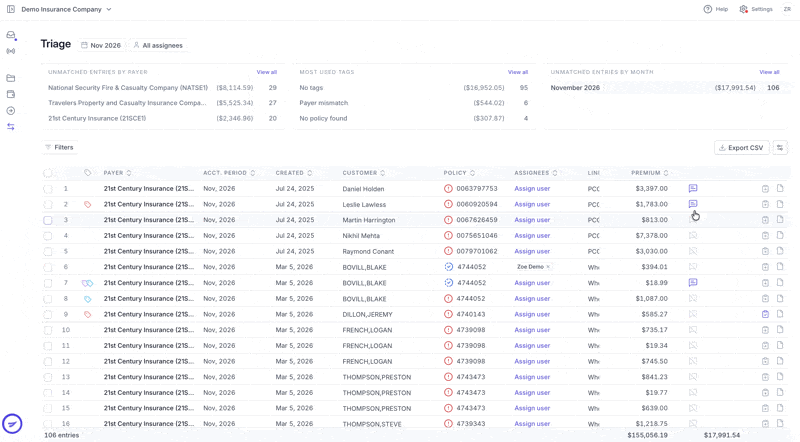Image resolution: width=800 pixels, height=442 pixels.
Task: Open the Filters button
Action: tap(60, 148)
